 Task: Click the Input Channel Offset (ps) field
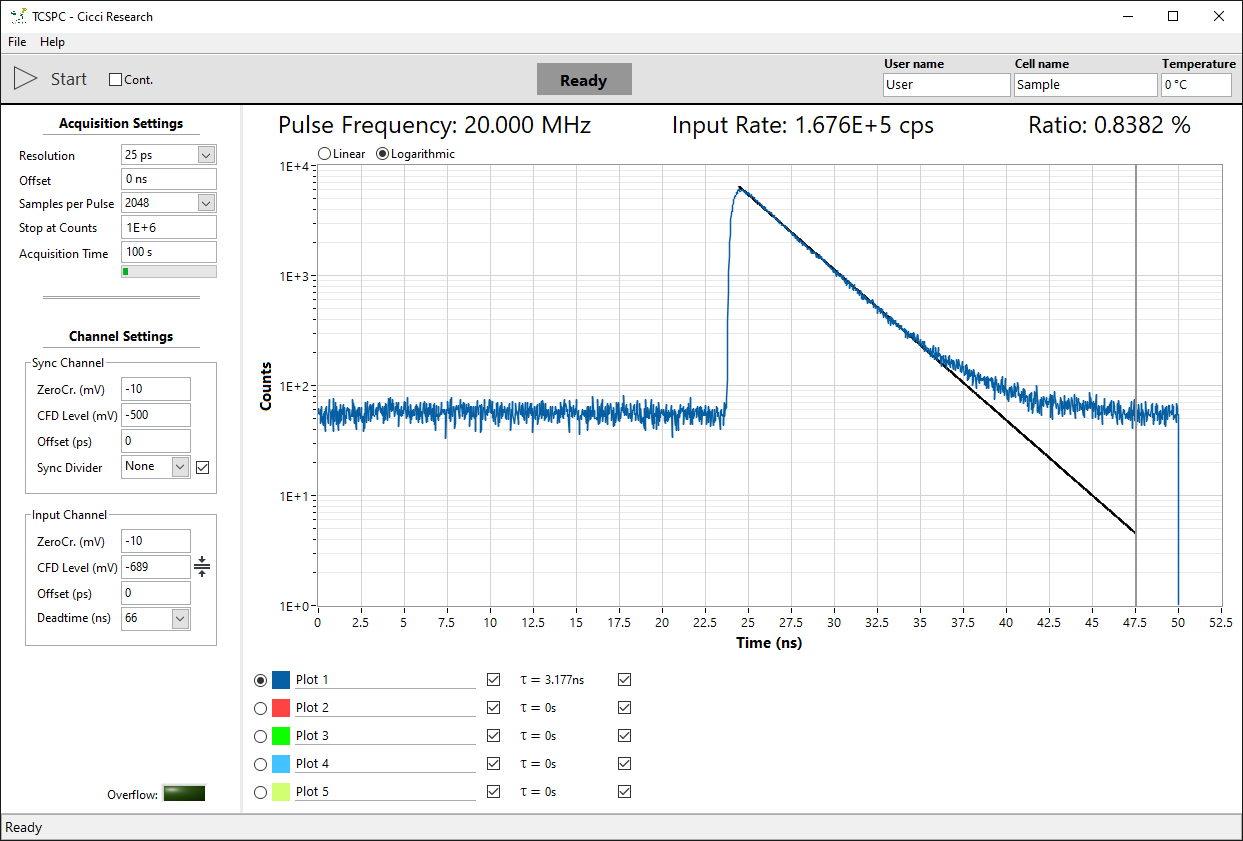[x=156, y=593]
